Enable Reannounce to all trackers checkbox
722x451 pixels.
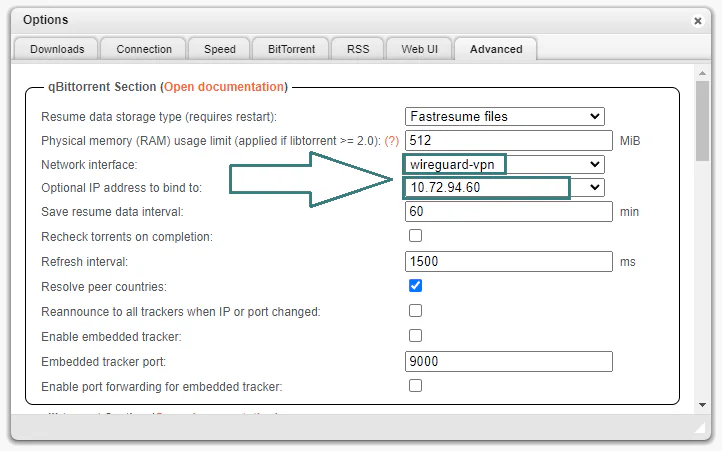coord(415,310)
